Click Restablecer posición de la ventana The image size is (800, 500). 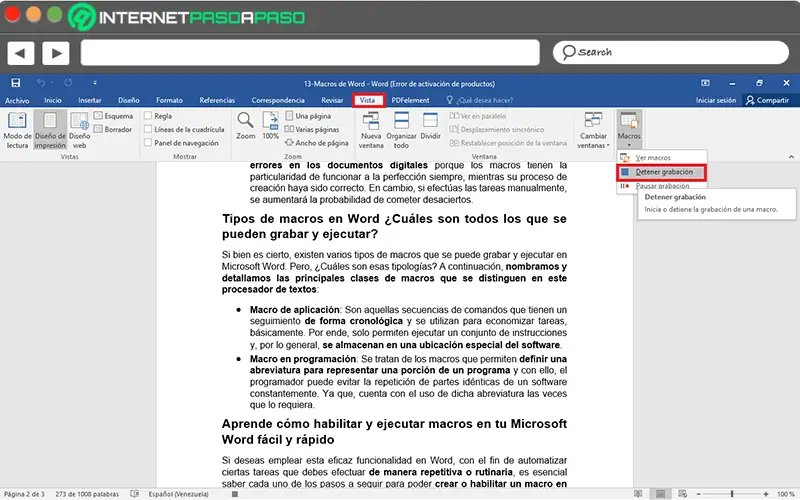(508, 143)
